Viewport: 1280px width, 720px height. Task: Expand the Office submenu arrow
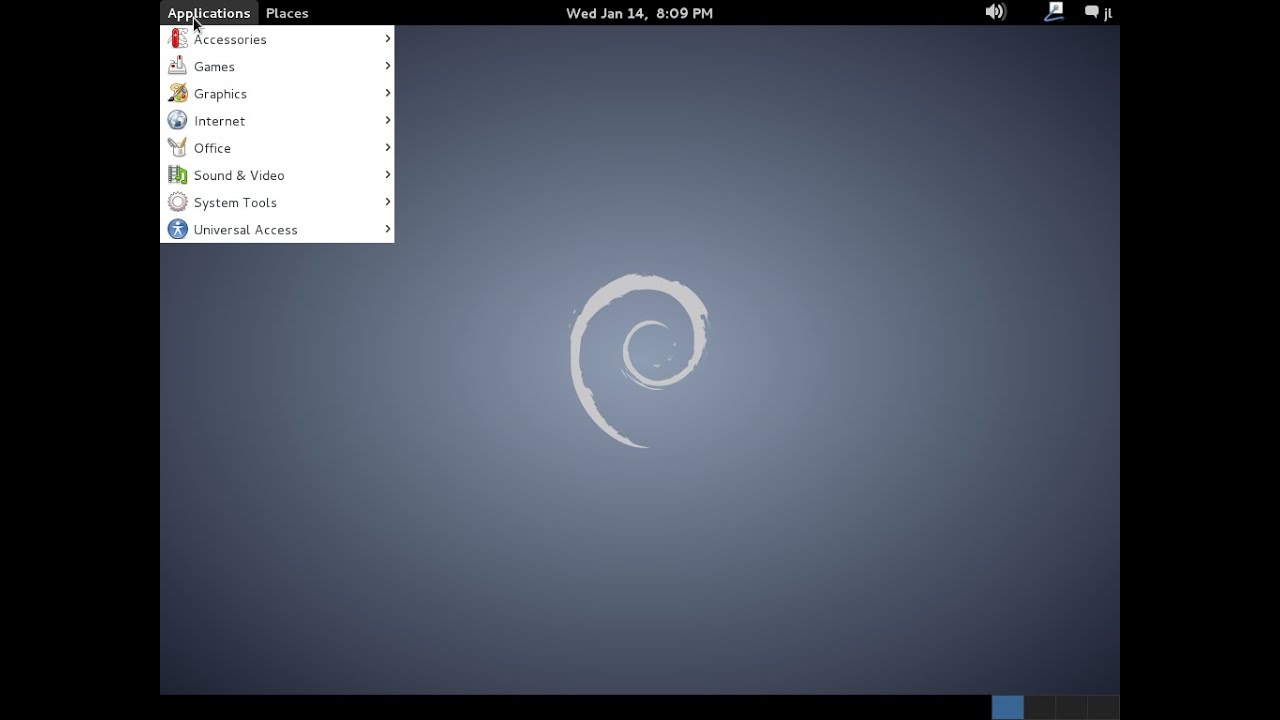387,147
